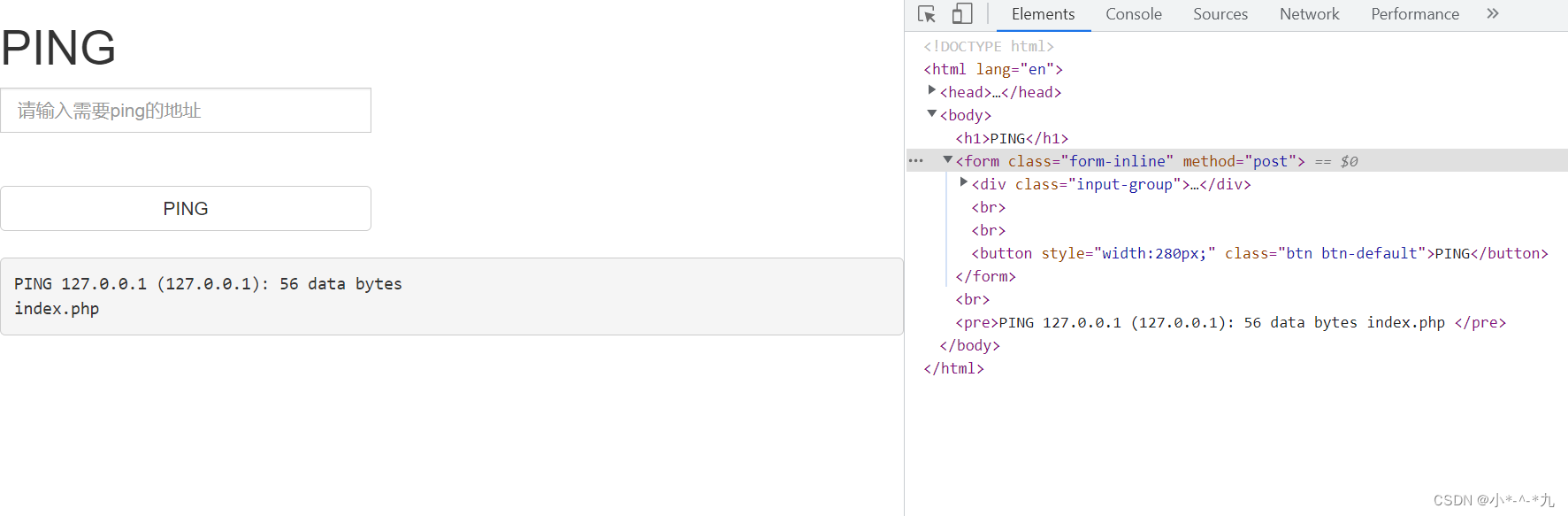Expand the div input-group node

963,182
